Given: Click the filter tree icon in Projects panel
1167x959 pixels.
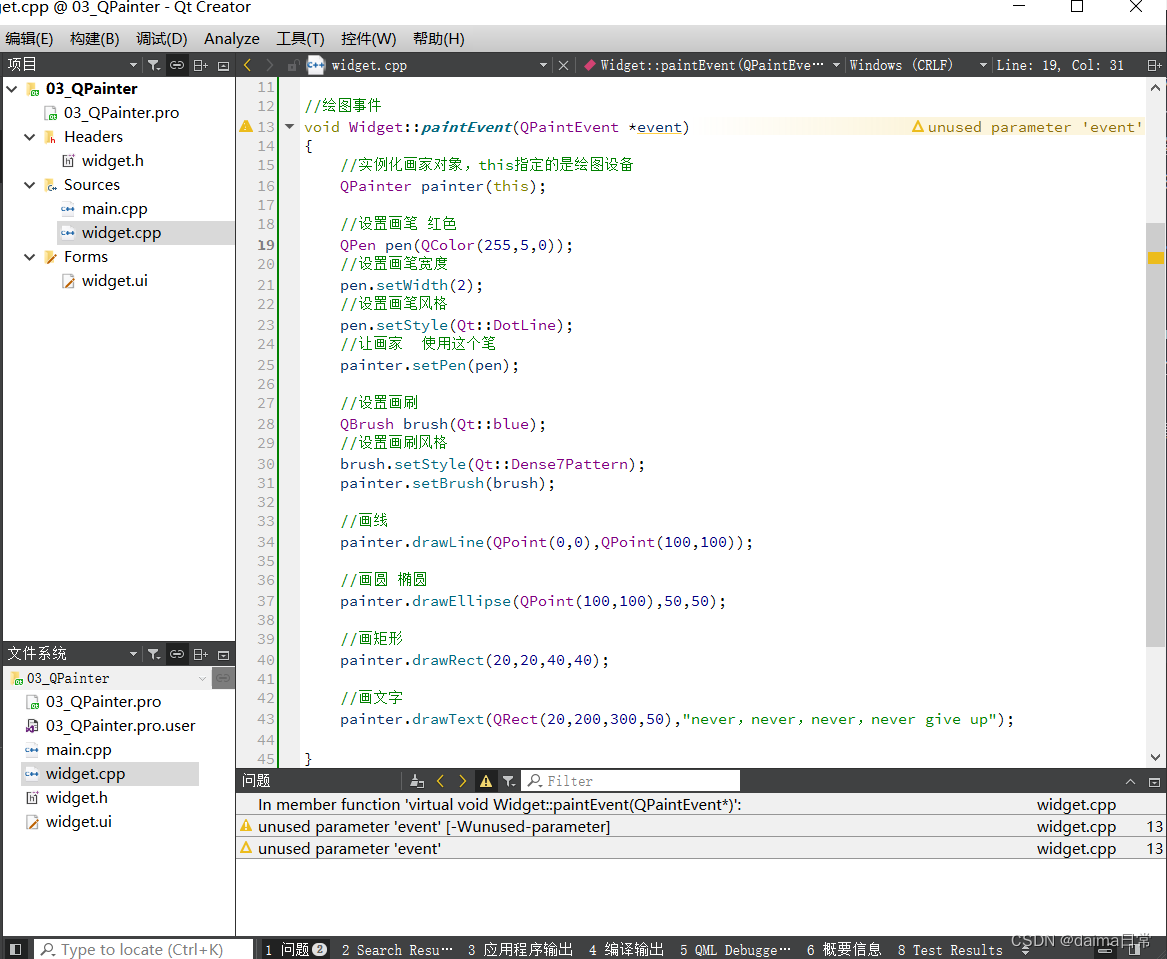Looking at the screenshot, I should tap(153, 65).
